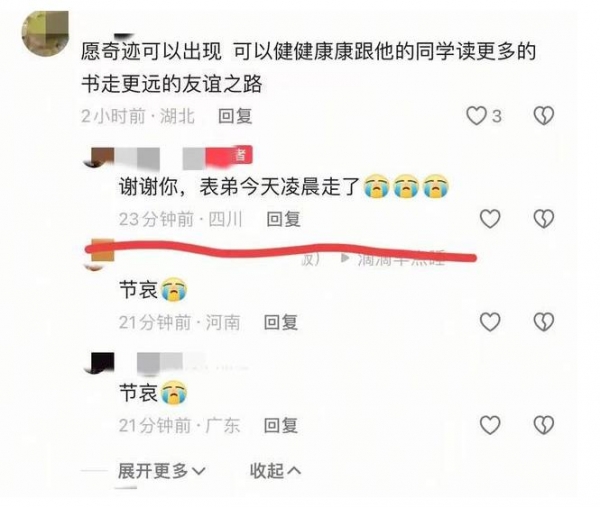This screenshot has height=507, width=600.
Task: Reply to the Sichuan comment via 回复
Action: [x=283, y=219]
